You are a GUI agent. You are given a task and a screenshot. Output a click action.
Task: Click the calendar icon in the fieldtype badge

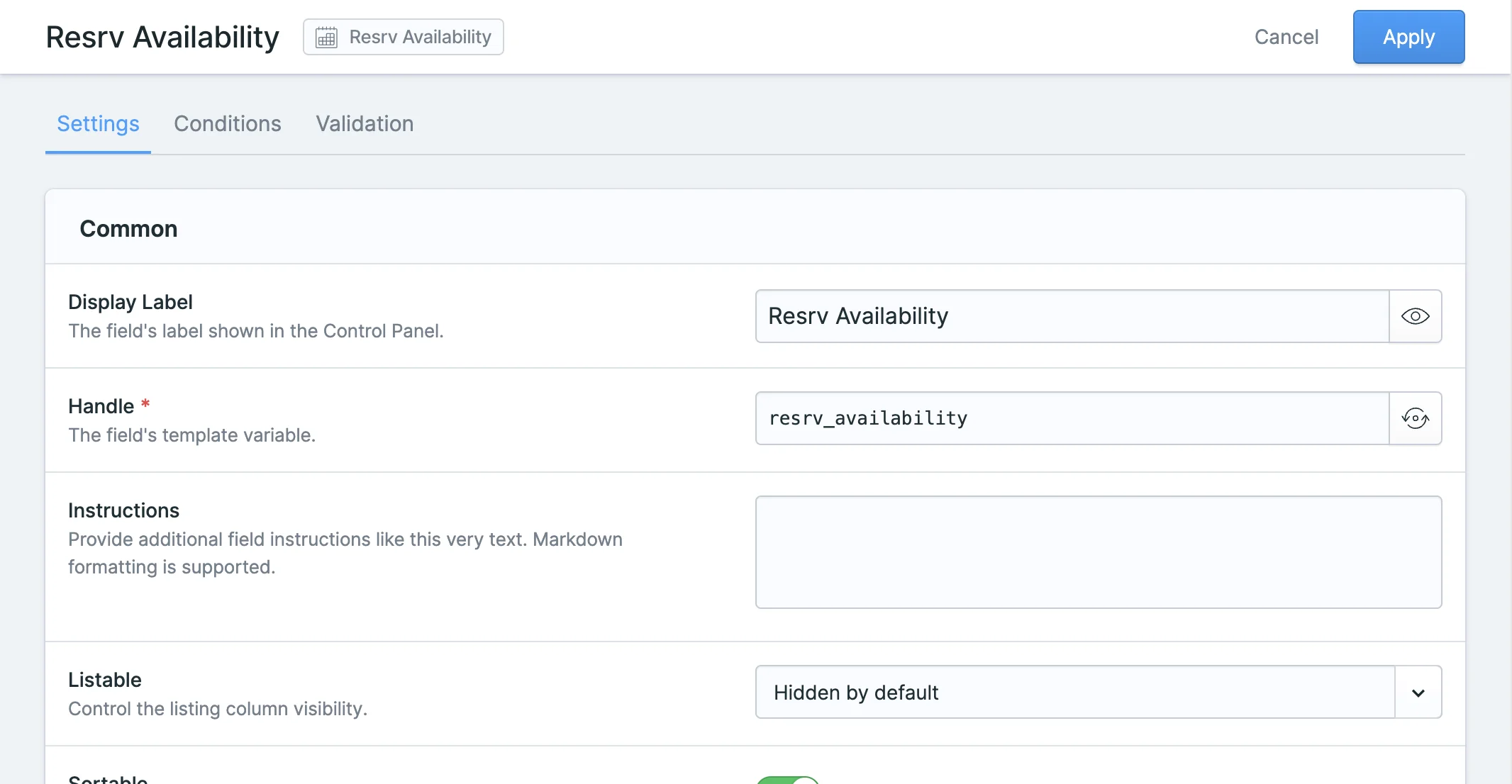326,37
